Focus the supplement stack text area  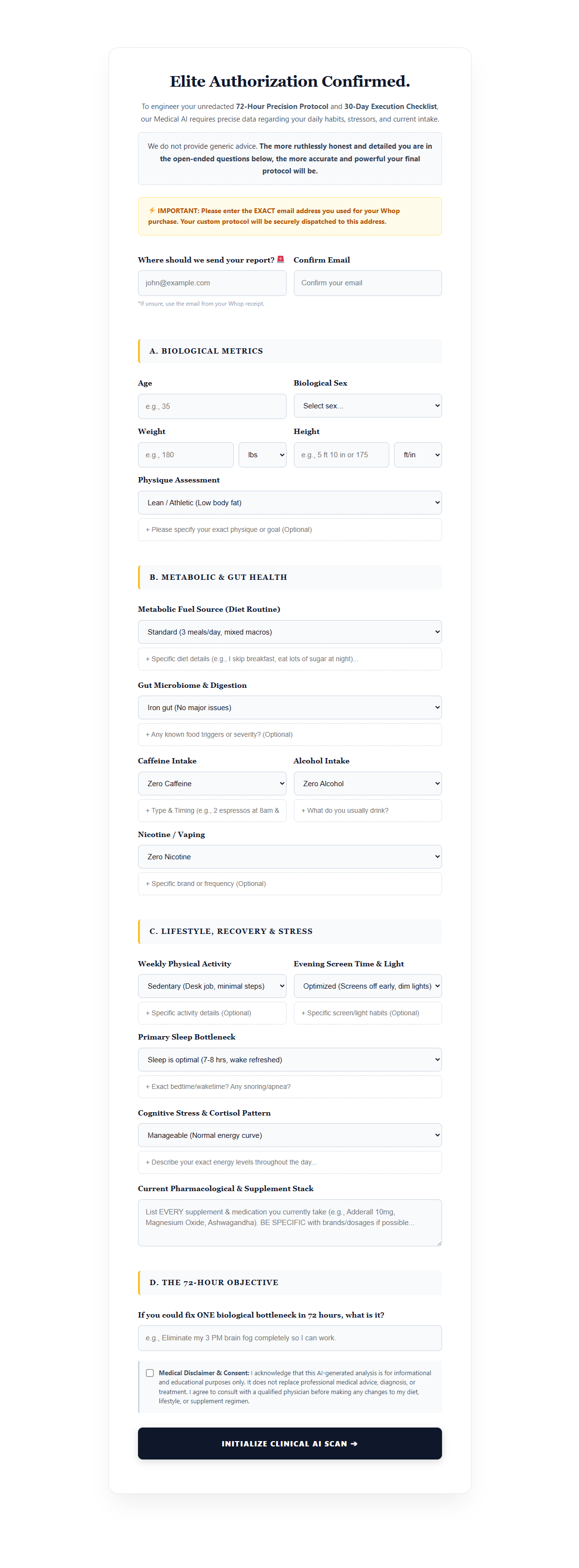(289, 1223)
